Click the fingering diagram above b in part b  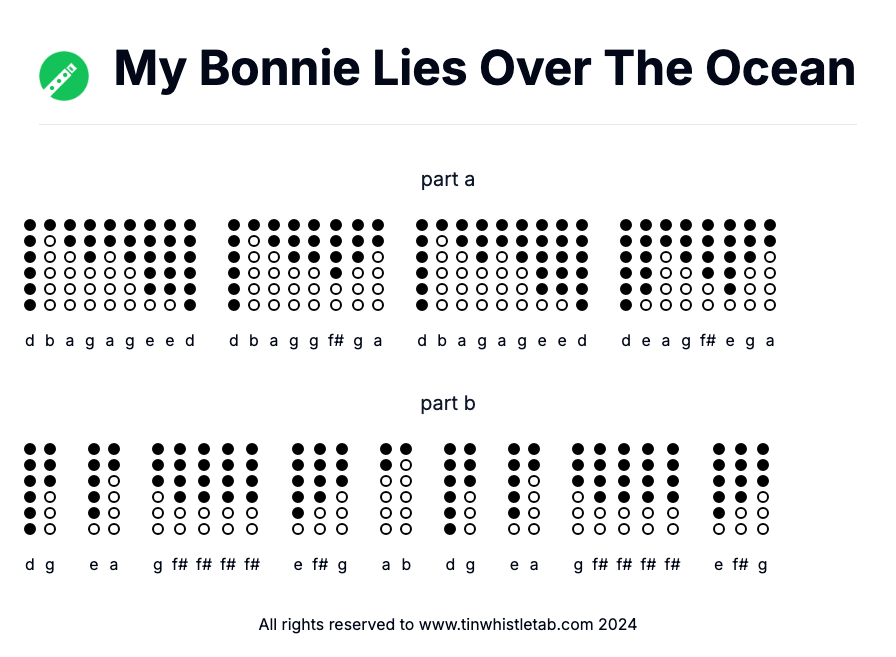click(406, 489)
